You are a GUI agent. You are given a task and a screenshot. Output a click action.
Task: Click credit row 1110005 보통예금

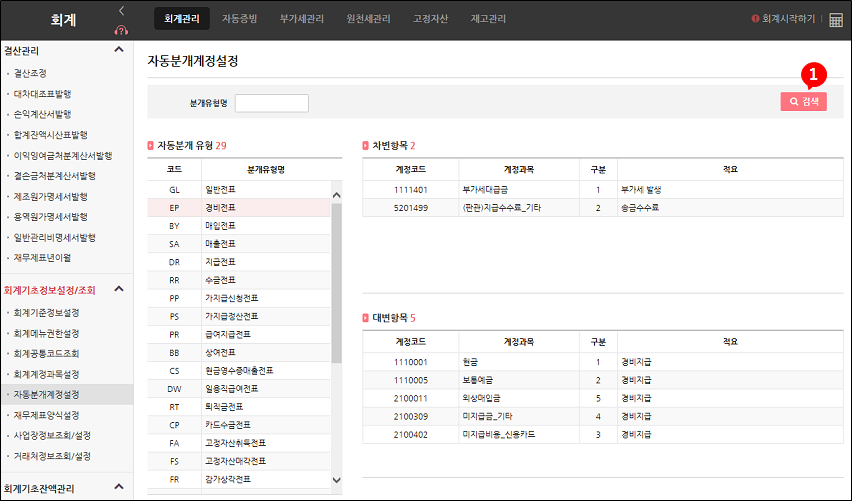pos(603,380)
